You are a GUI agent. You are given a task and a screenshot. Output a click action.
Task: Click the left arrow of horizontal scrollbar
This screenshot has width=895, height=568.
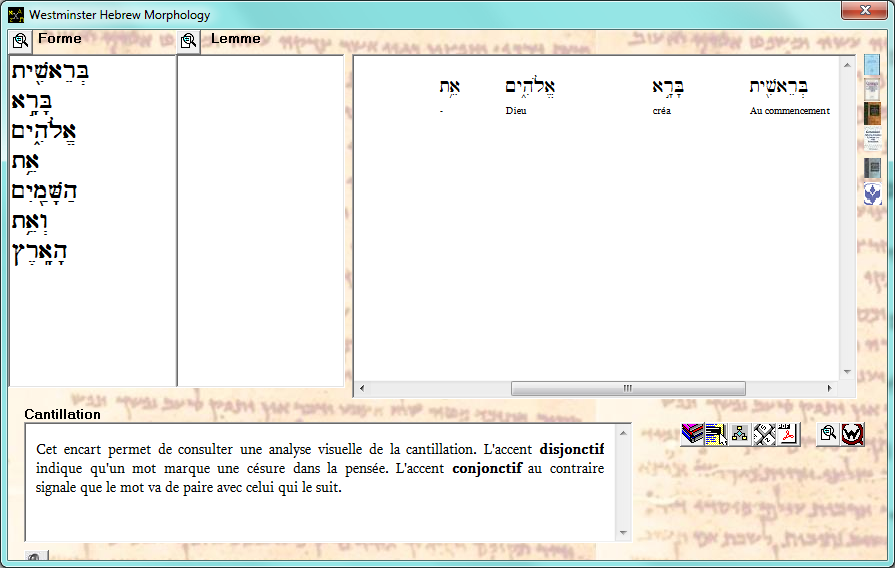click(x=361, y=388)
